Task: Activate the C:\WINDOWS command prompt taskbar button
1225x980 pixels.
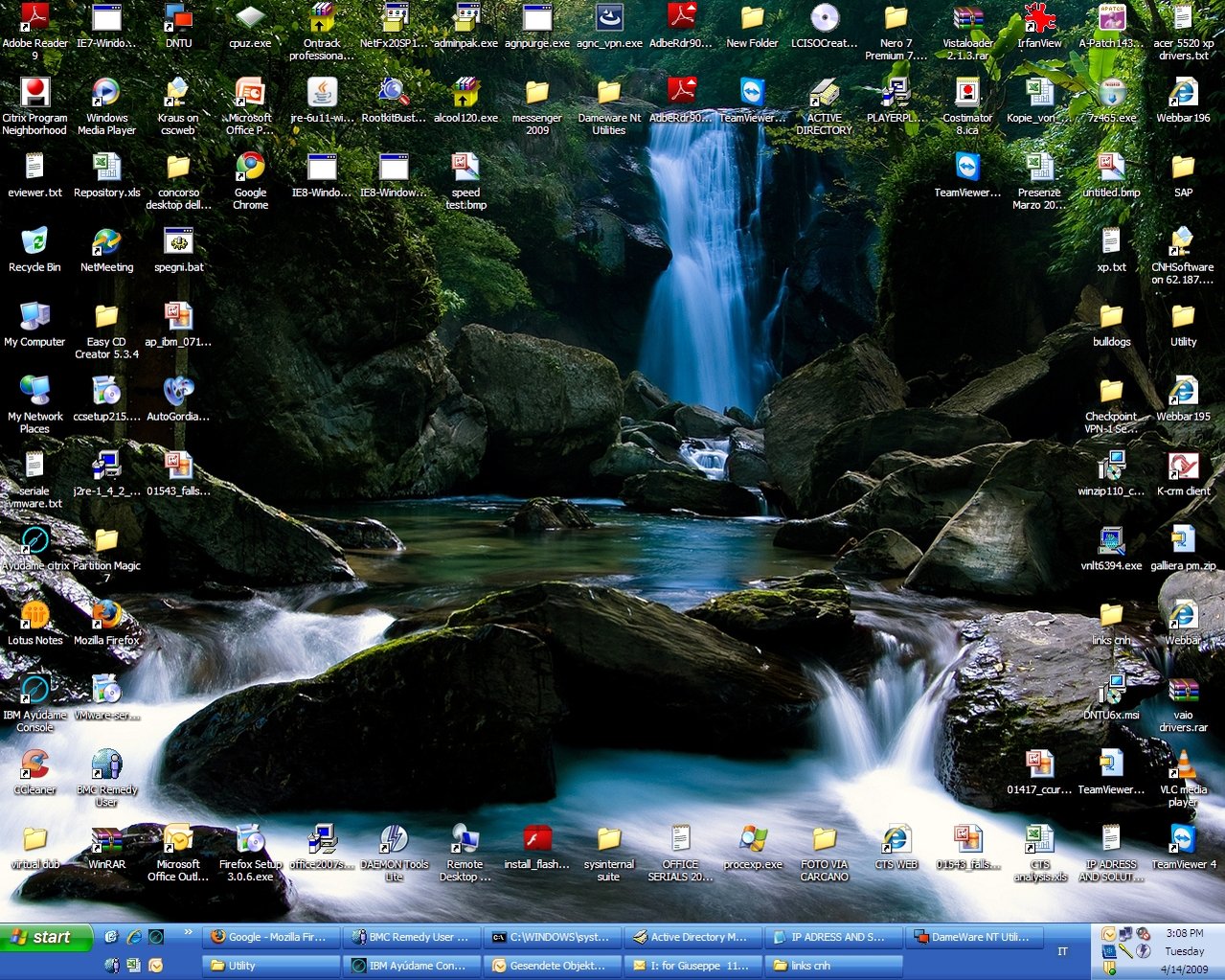Action: pyautogui.click(x=552, y=937)
